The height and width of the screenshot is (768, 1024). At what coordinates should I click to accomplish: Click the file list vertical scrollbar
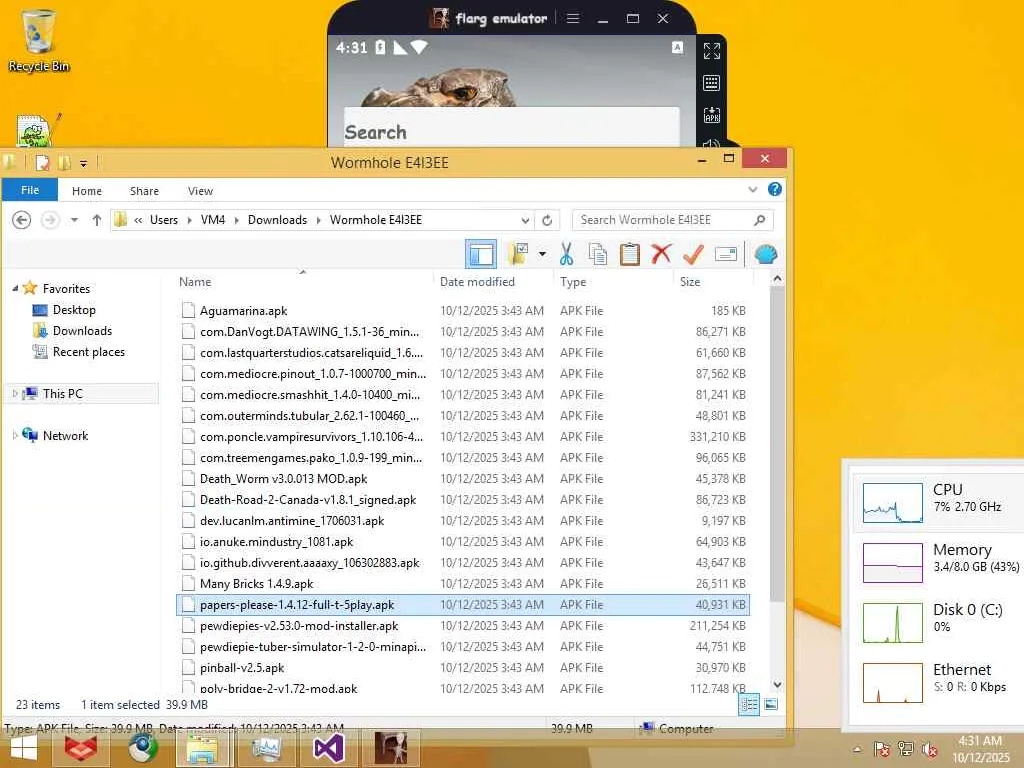point(777,444)
